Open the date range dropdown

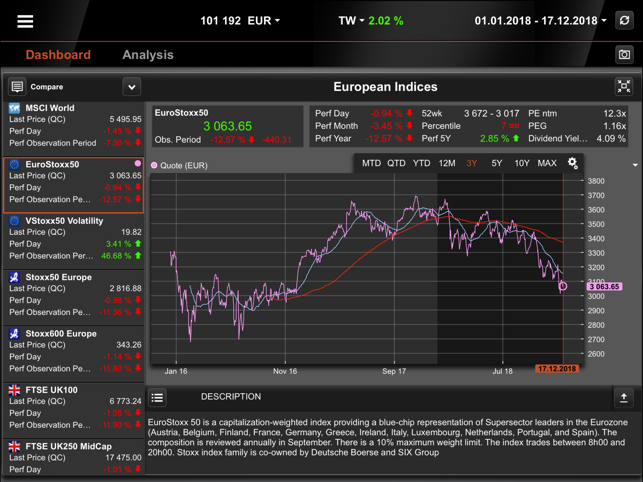coord(540,21)
